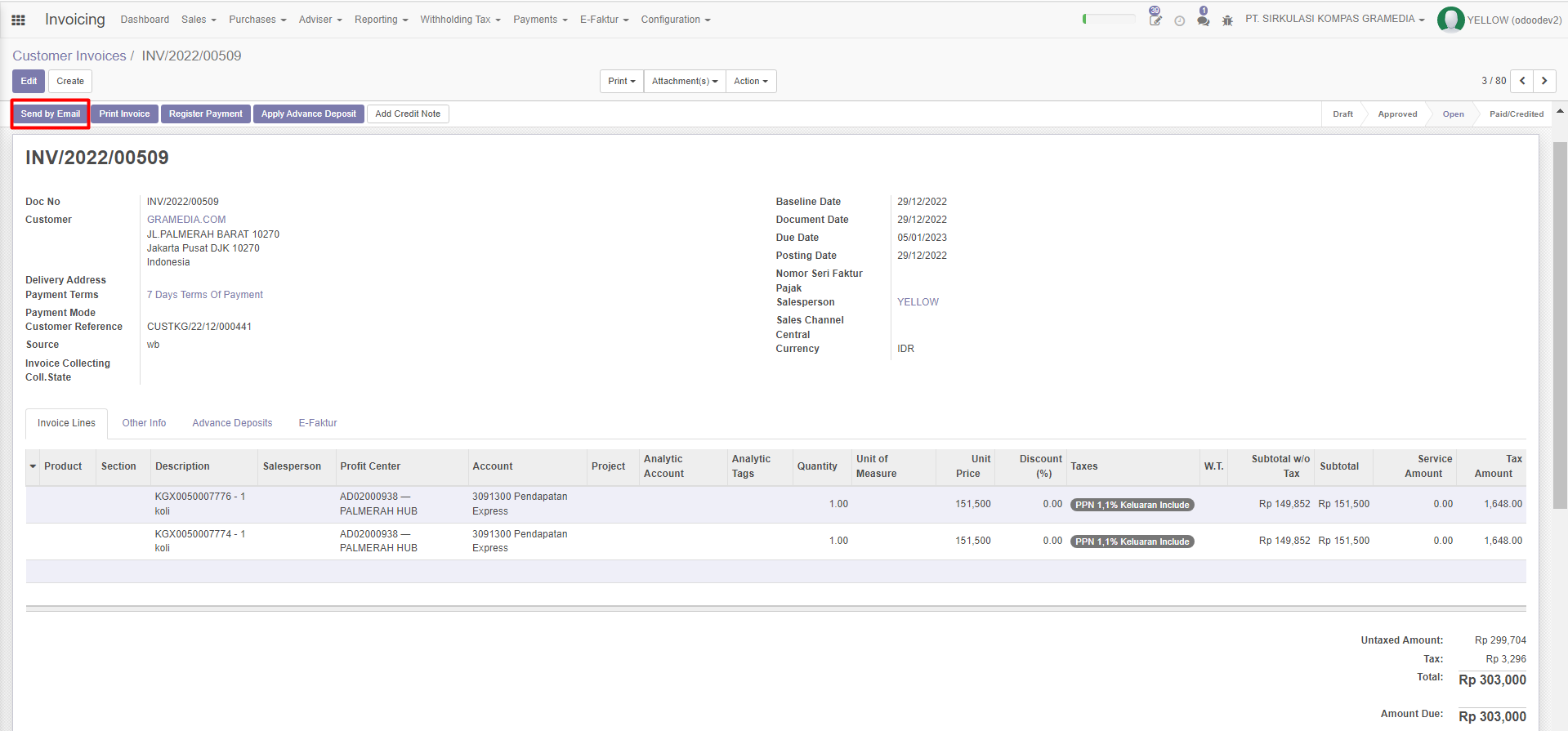
Task: Open the Reporting menu
Action: click(x=381, y=20)
